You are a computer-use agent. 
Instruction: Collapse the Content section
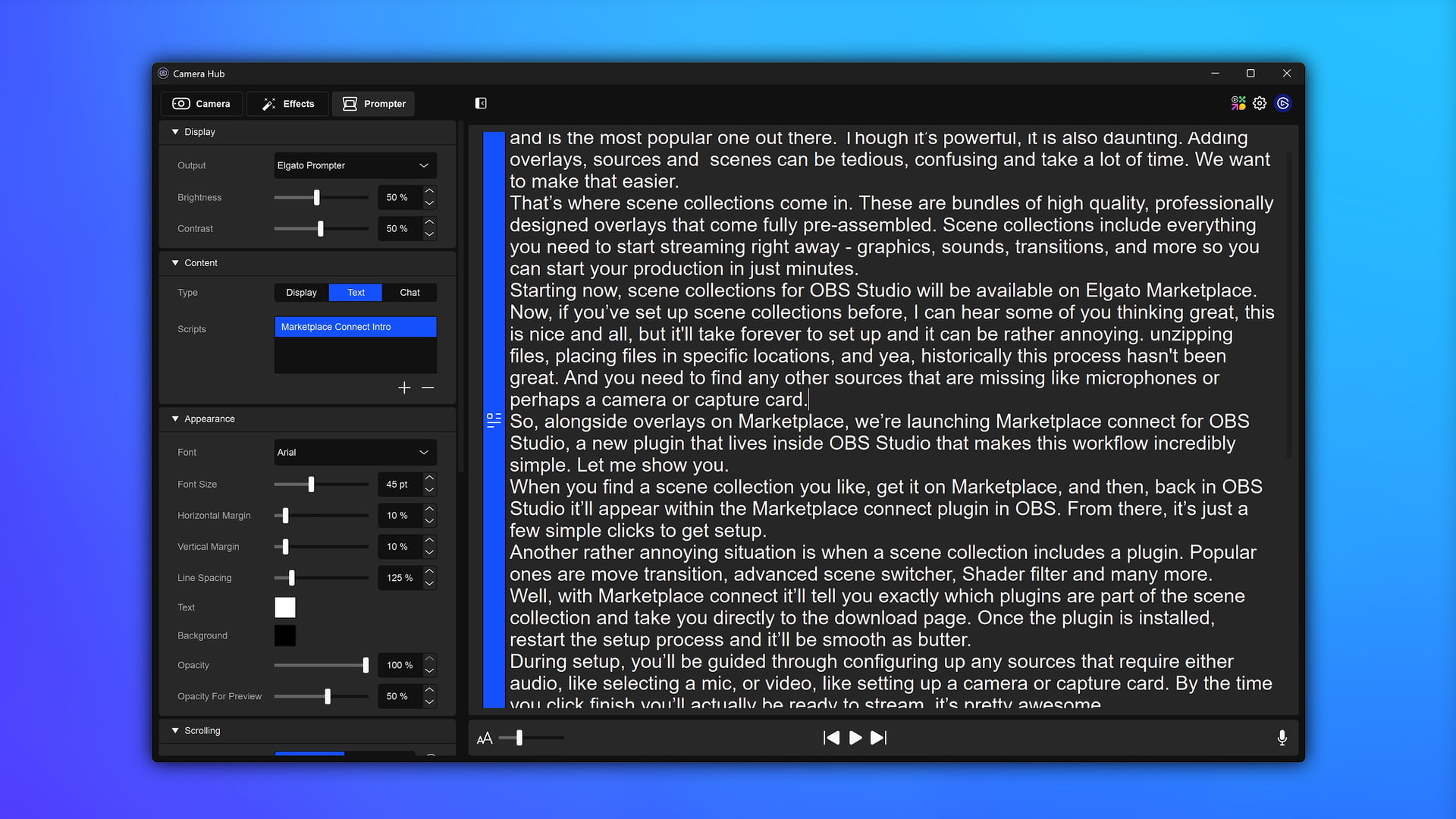tap(175, 263)
